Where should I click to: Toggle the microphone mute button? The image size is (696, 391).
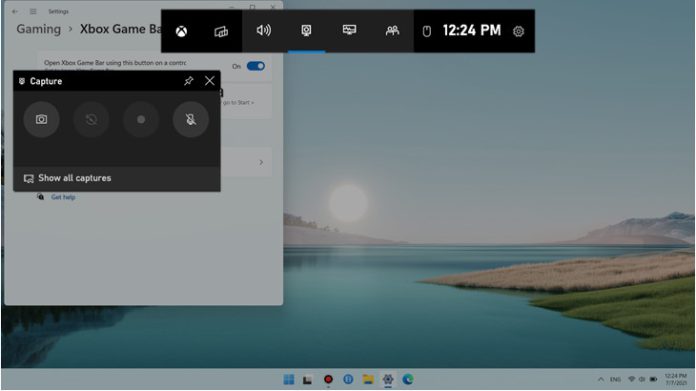click(191, 119)
